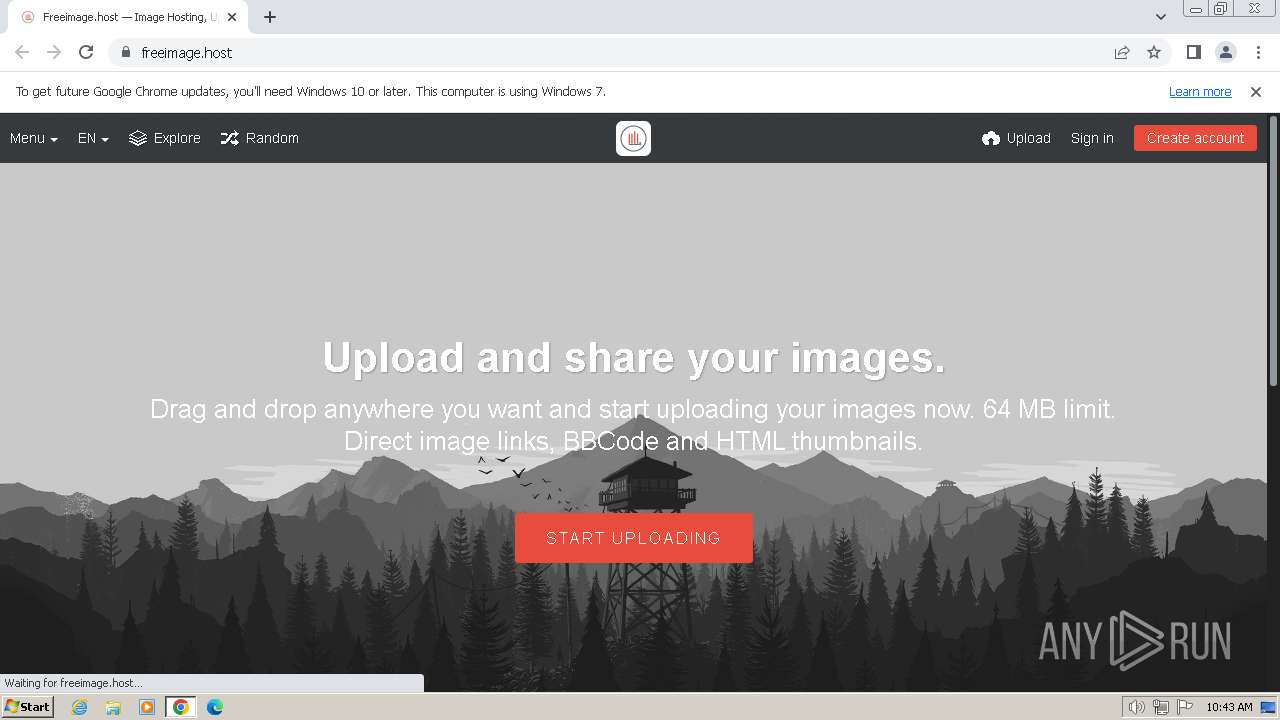Click the 'Upload and share your images.' heading
The height and width of the screenshot is (720, 1280).
[x=634, y=358]
